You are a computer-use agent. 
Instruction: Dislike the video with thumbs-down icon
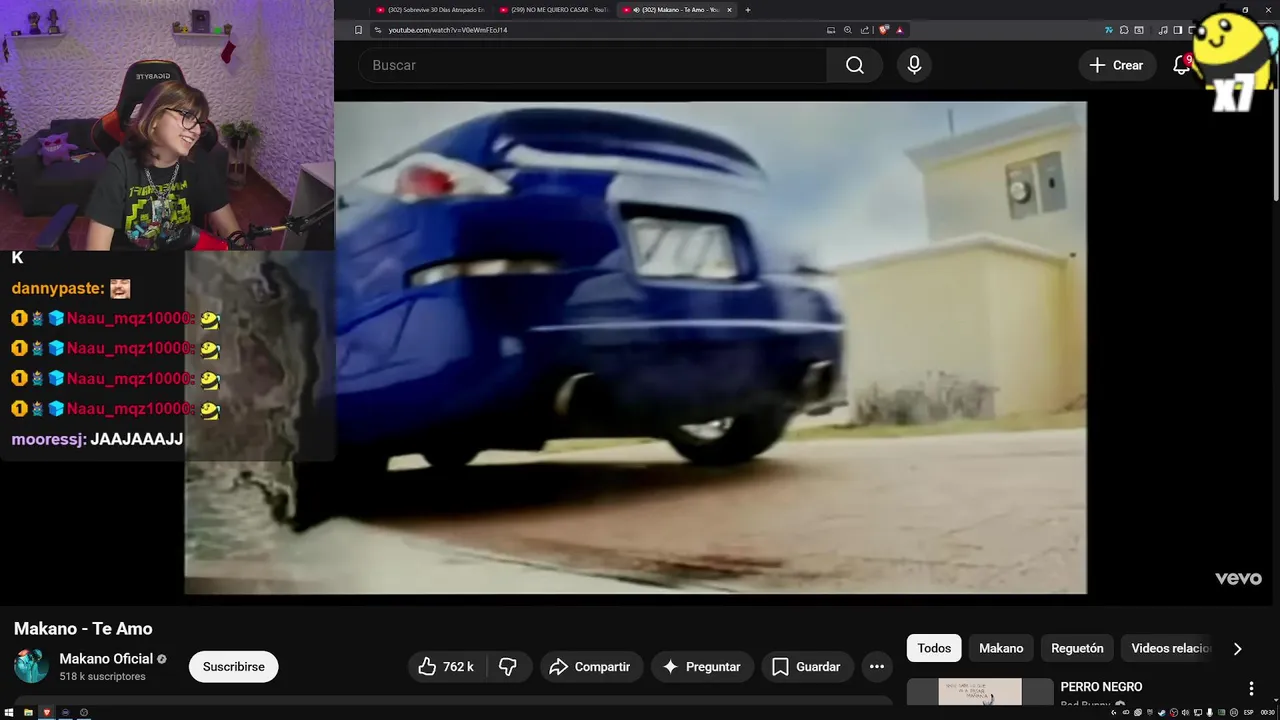click(x=508, y=667)
